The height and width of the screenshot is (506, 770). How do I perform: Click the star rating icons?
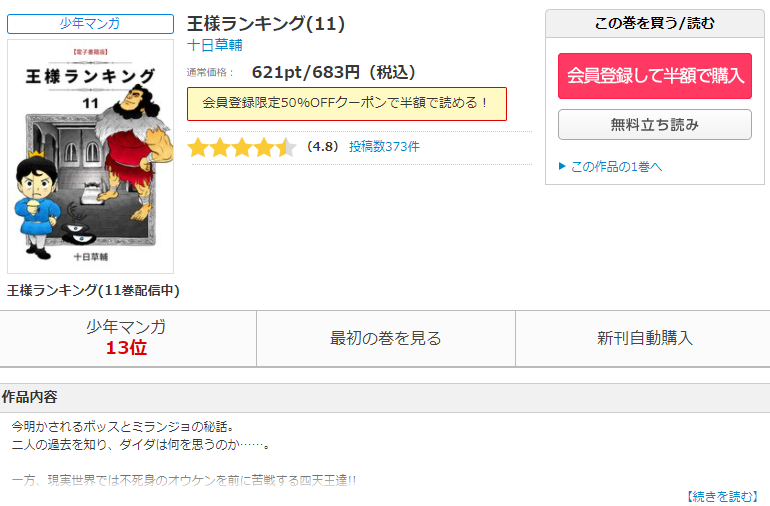point(242,147)
